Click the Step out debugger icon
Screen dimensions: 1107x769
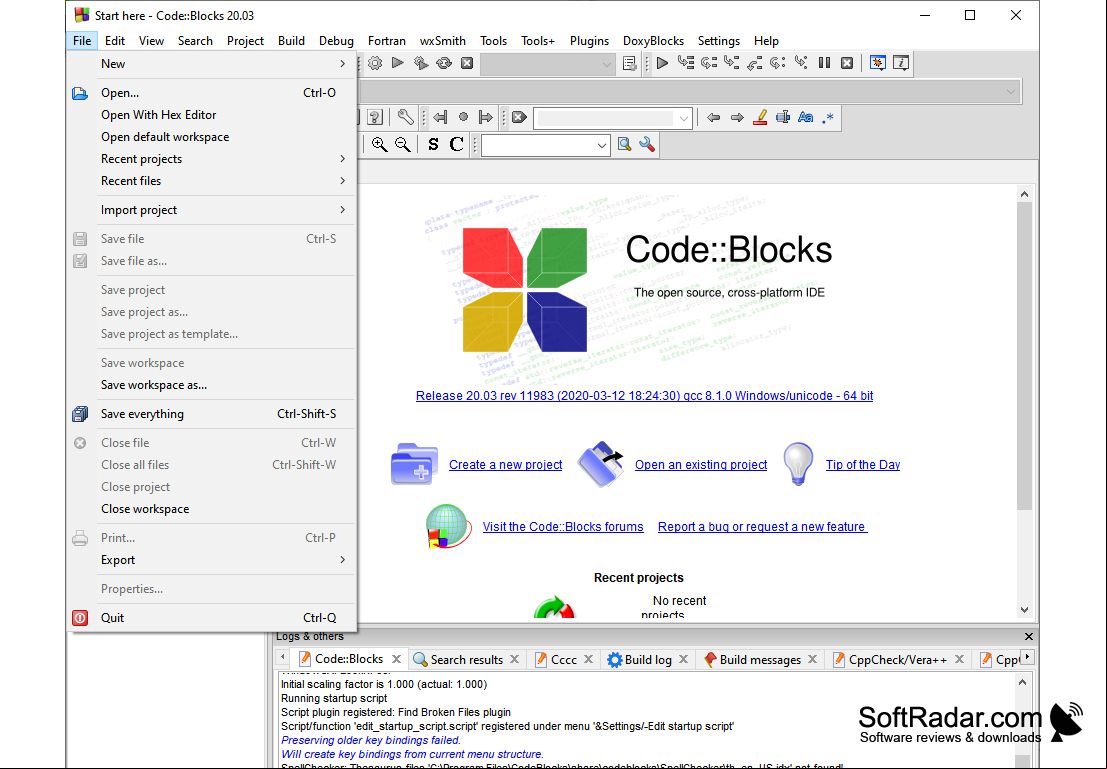click(755, 64)
